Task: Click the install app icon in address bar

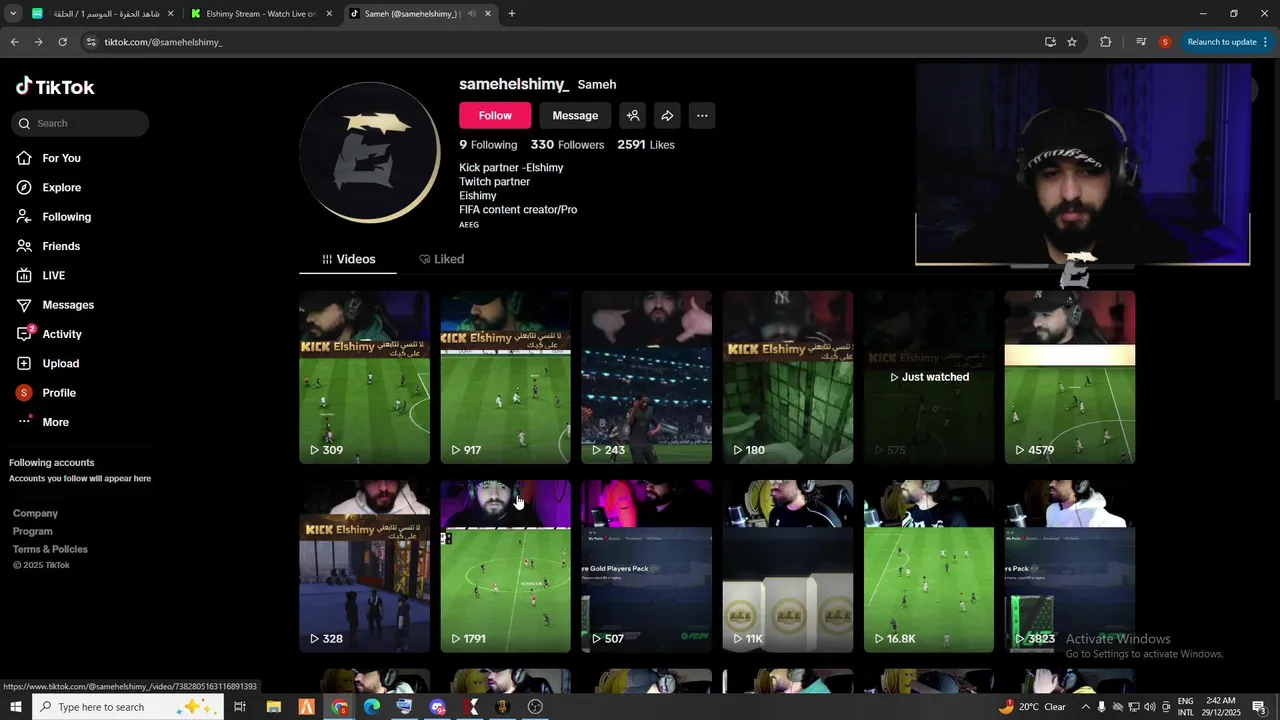Action: click(x=1050, y=42)
